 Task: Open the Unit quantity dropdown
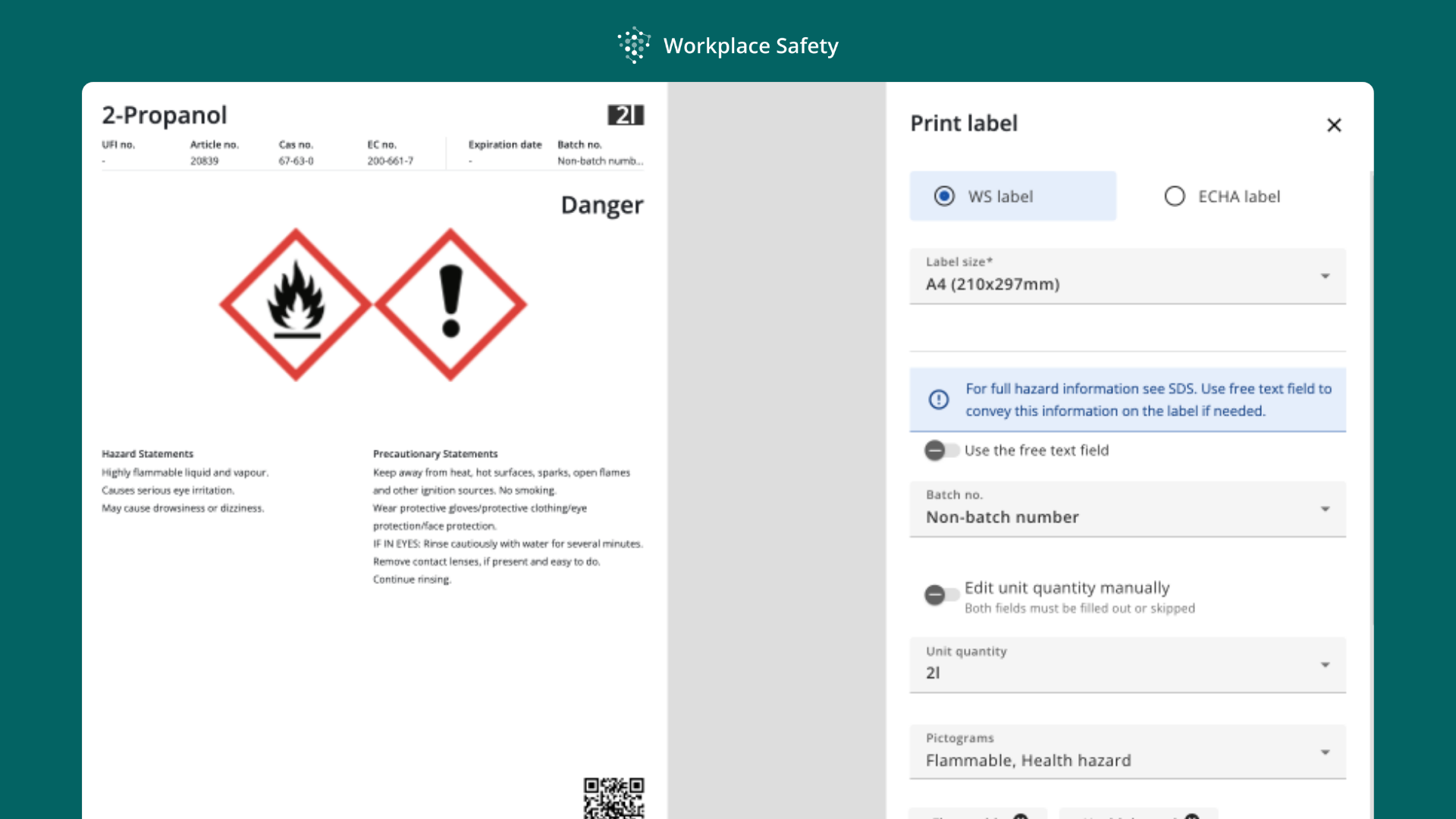pos(1128,664)
